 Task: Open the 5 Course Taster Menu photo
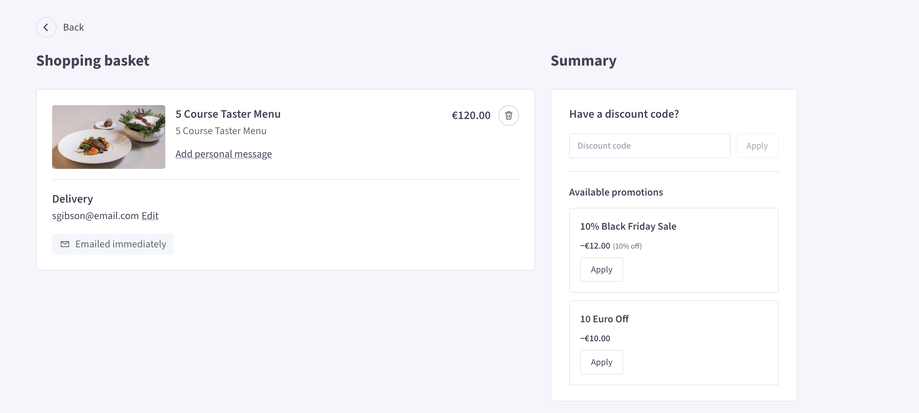pyautogui.click(x=108, y=137)
